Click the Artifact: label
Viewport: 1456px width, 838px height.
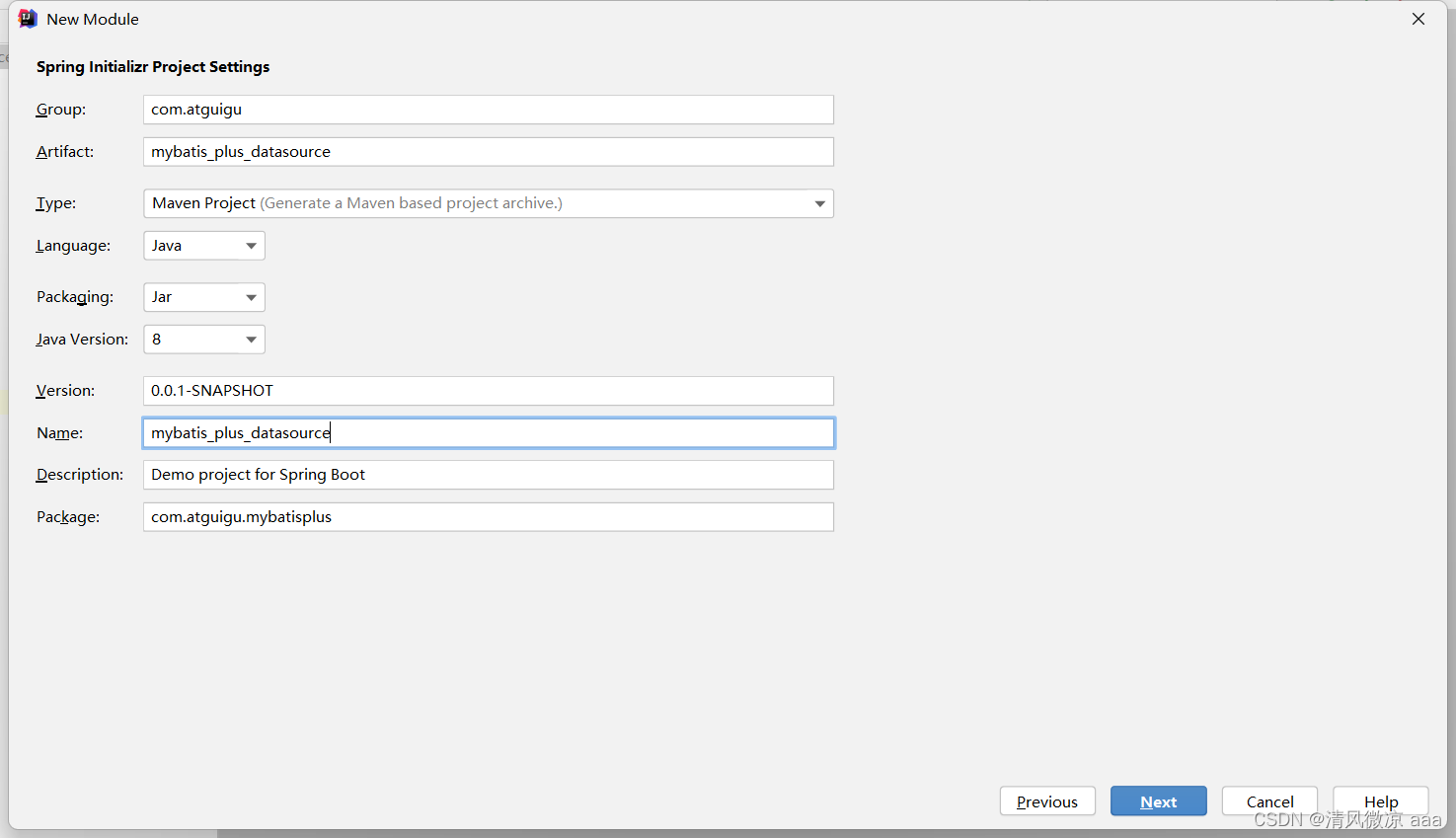pos(65,152)
